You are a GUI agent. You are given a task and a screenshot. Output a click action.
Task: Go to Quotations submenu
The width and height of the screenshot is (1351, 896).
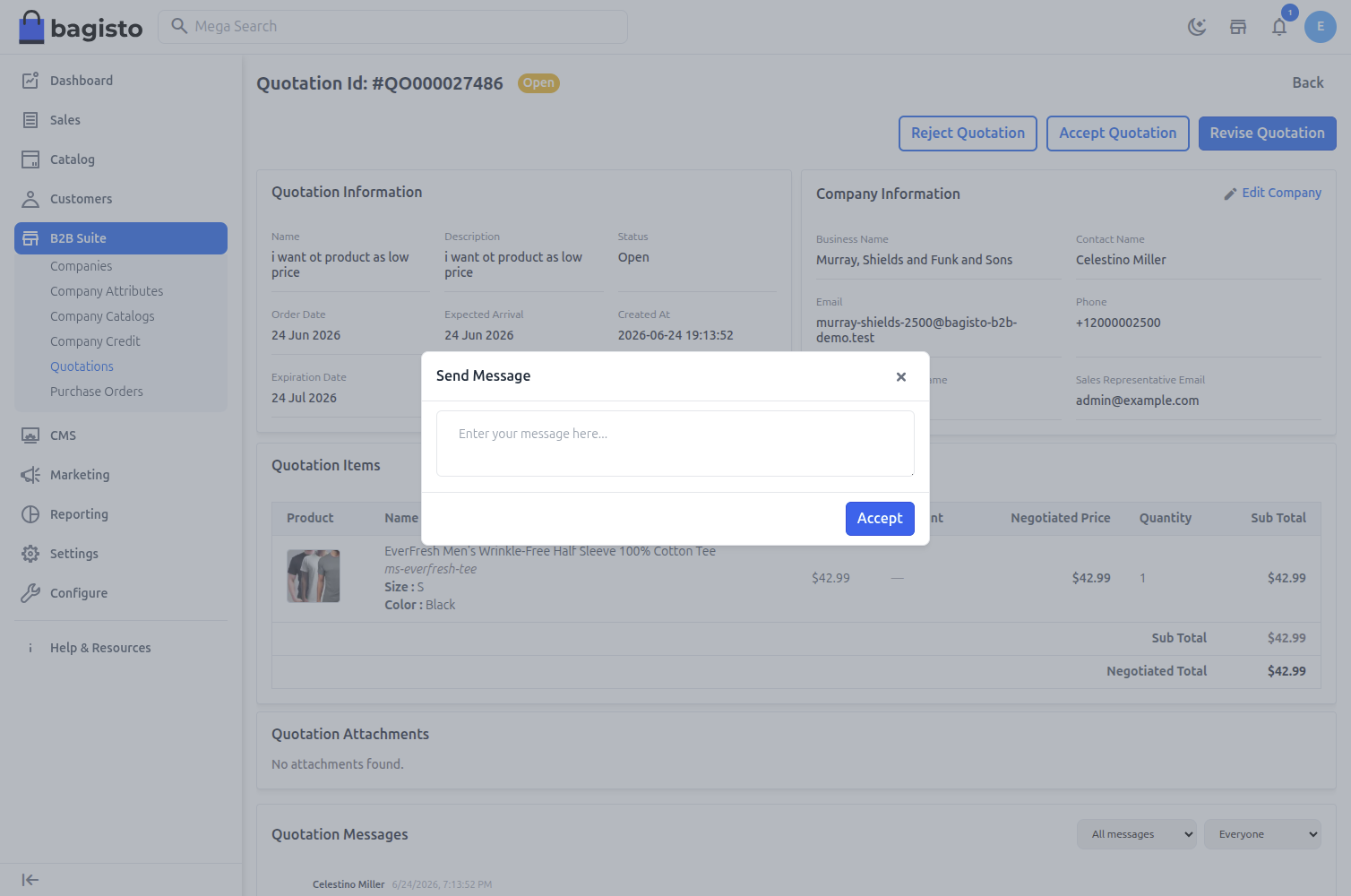[x=82, y=366]
